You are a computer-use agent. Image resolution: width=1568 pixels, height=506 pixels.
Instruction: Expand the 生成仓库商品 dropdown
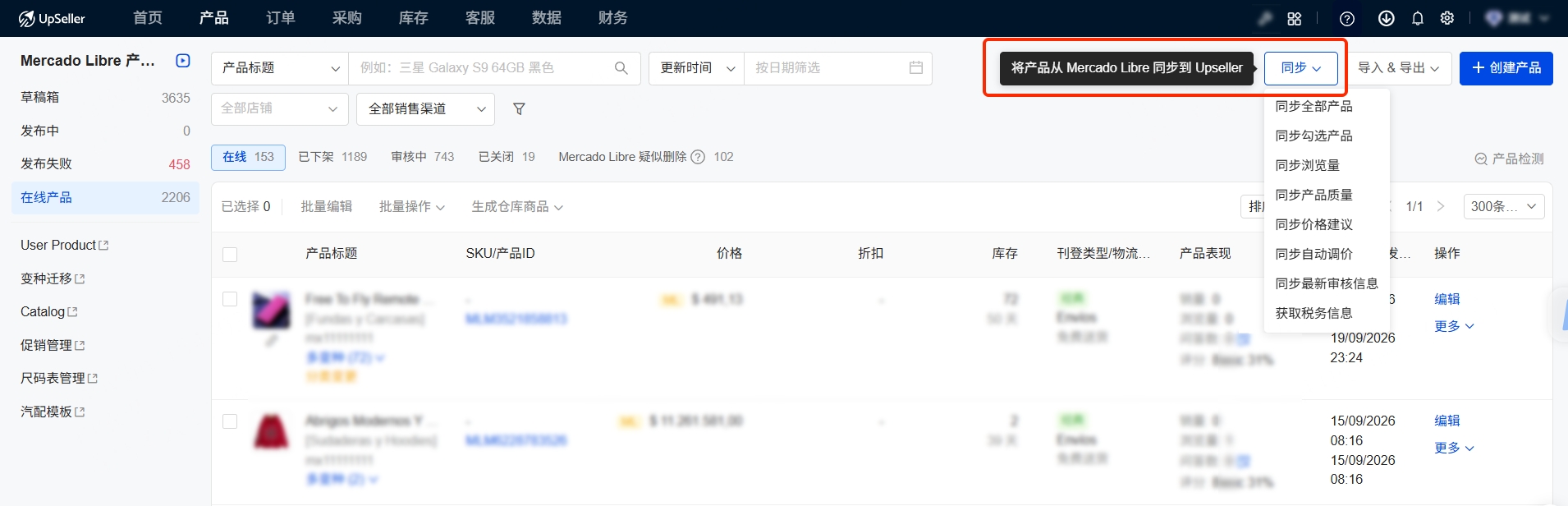click(517, 207)
